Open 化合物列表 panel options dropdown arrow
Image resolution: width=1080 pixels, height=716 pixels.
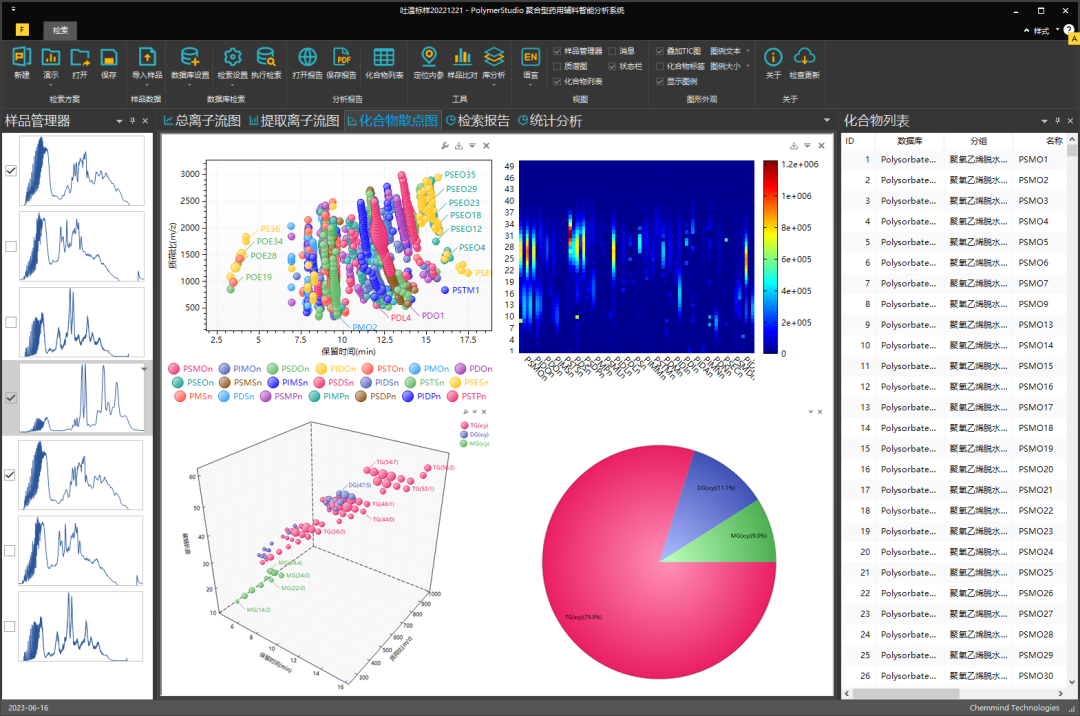pyautogui.click(x=1044, y=120)
